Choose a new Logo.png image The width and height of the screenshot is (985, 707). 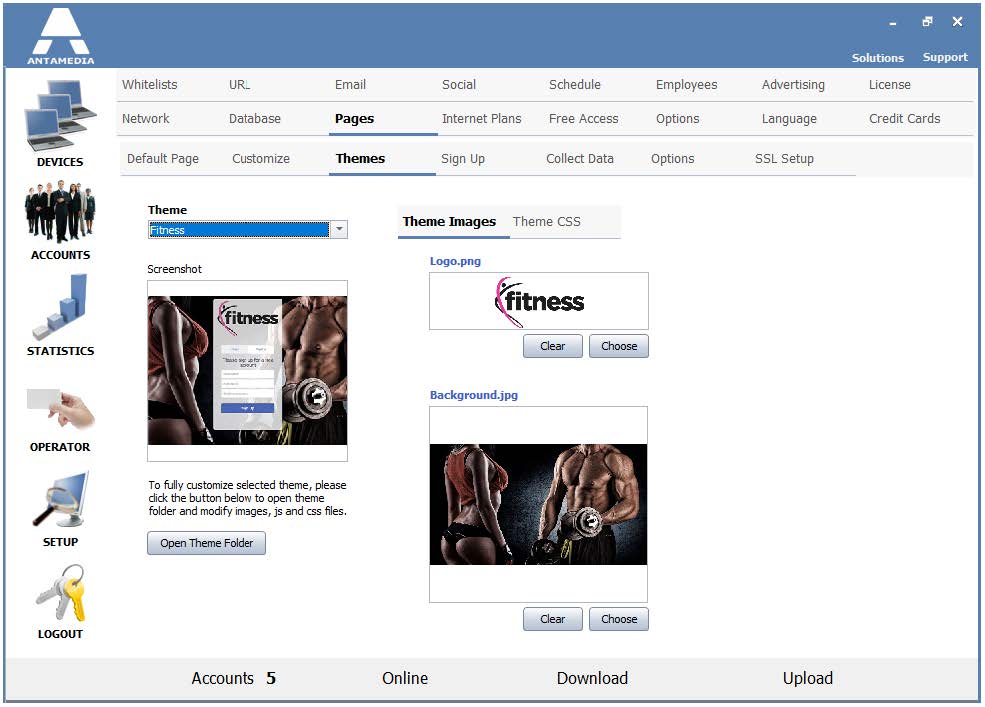tap(619, 346)
